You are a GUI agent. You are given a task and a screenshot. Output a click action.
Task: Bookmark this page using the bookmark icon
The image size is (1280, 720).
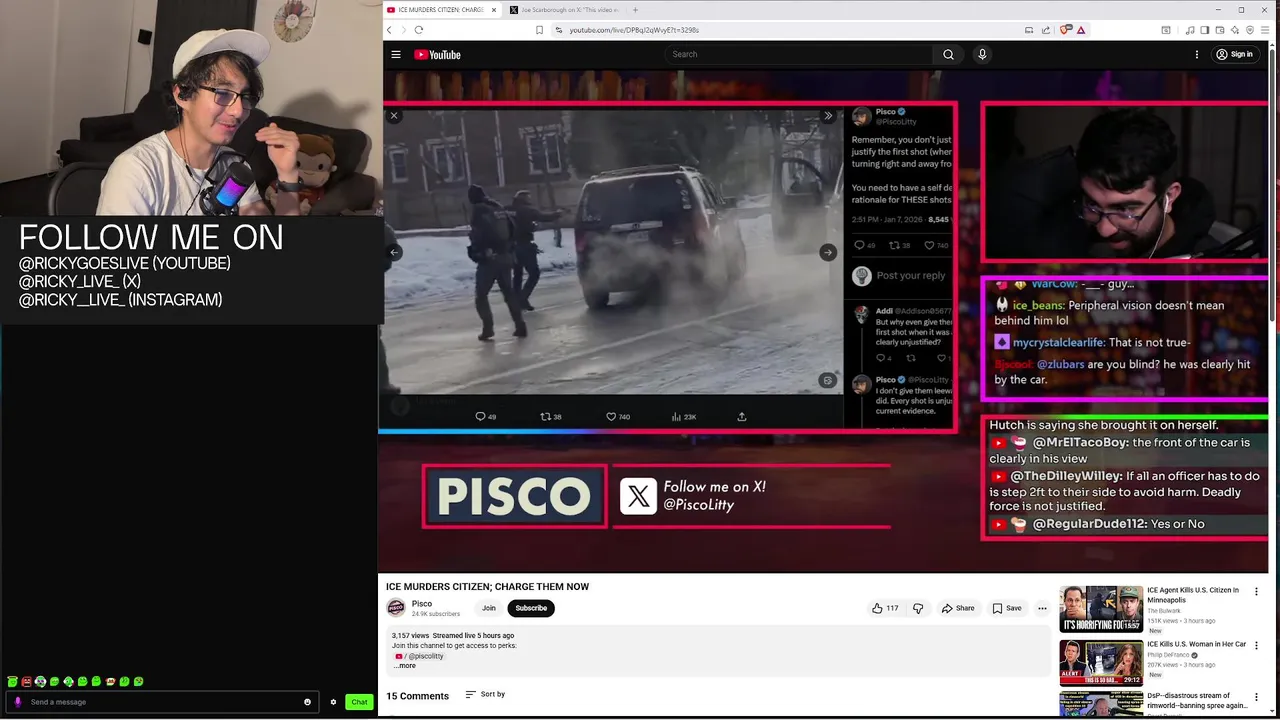tap(539, 30)
